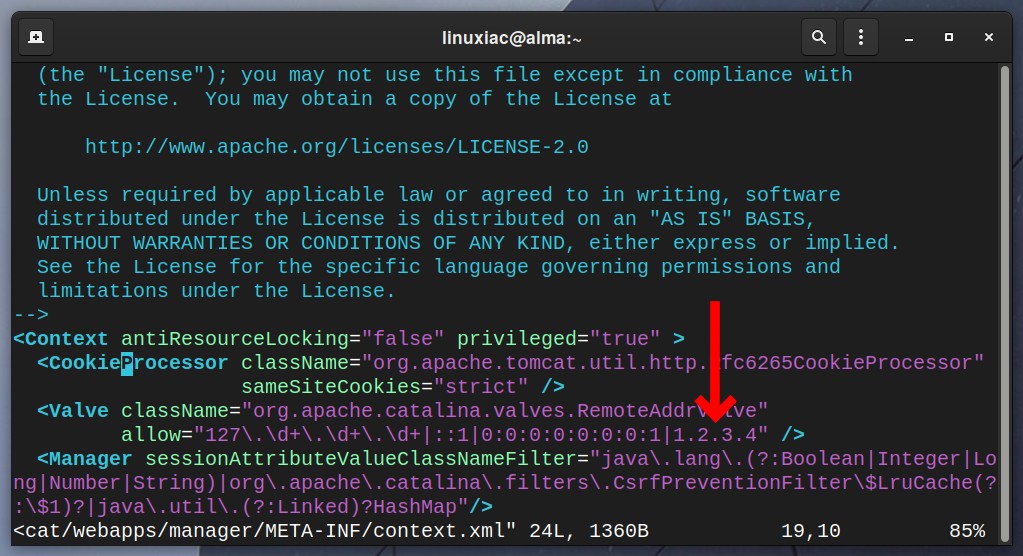Click the HashMap closing text
The image size is (1023, 556).
click(415, 507)
